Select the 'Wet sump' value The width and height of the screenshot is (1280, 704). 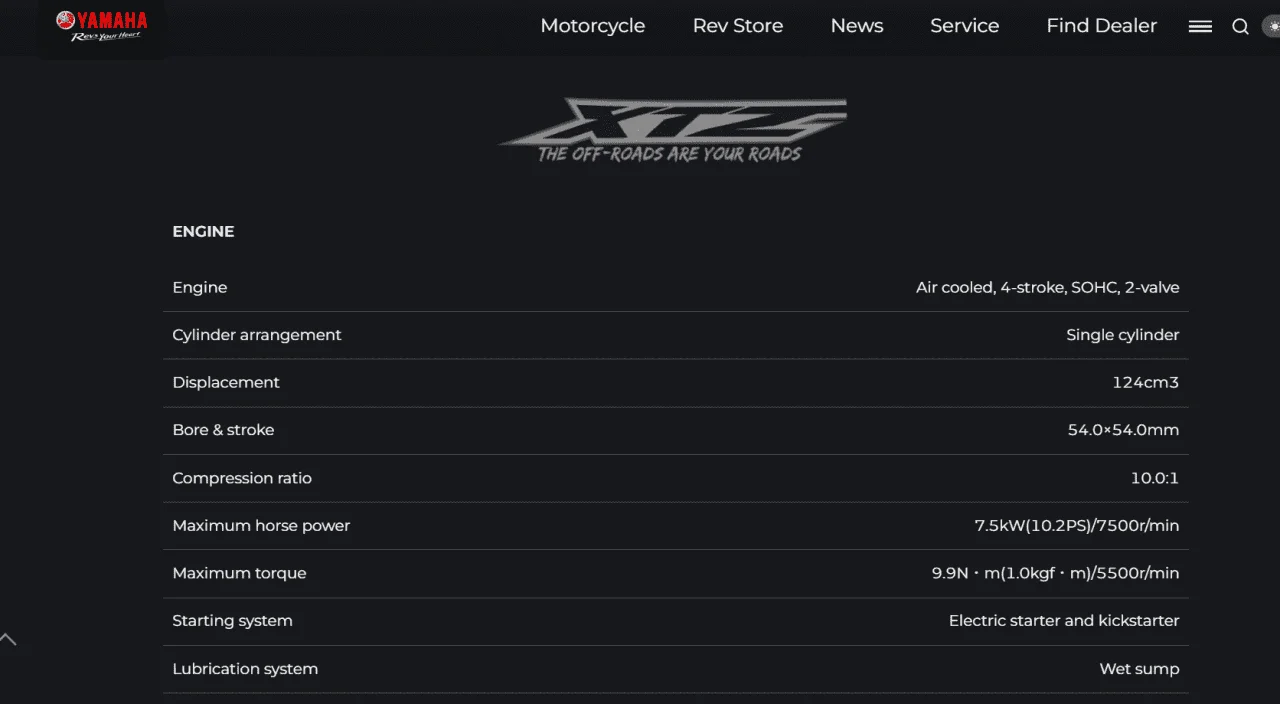click(1140, 669)
